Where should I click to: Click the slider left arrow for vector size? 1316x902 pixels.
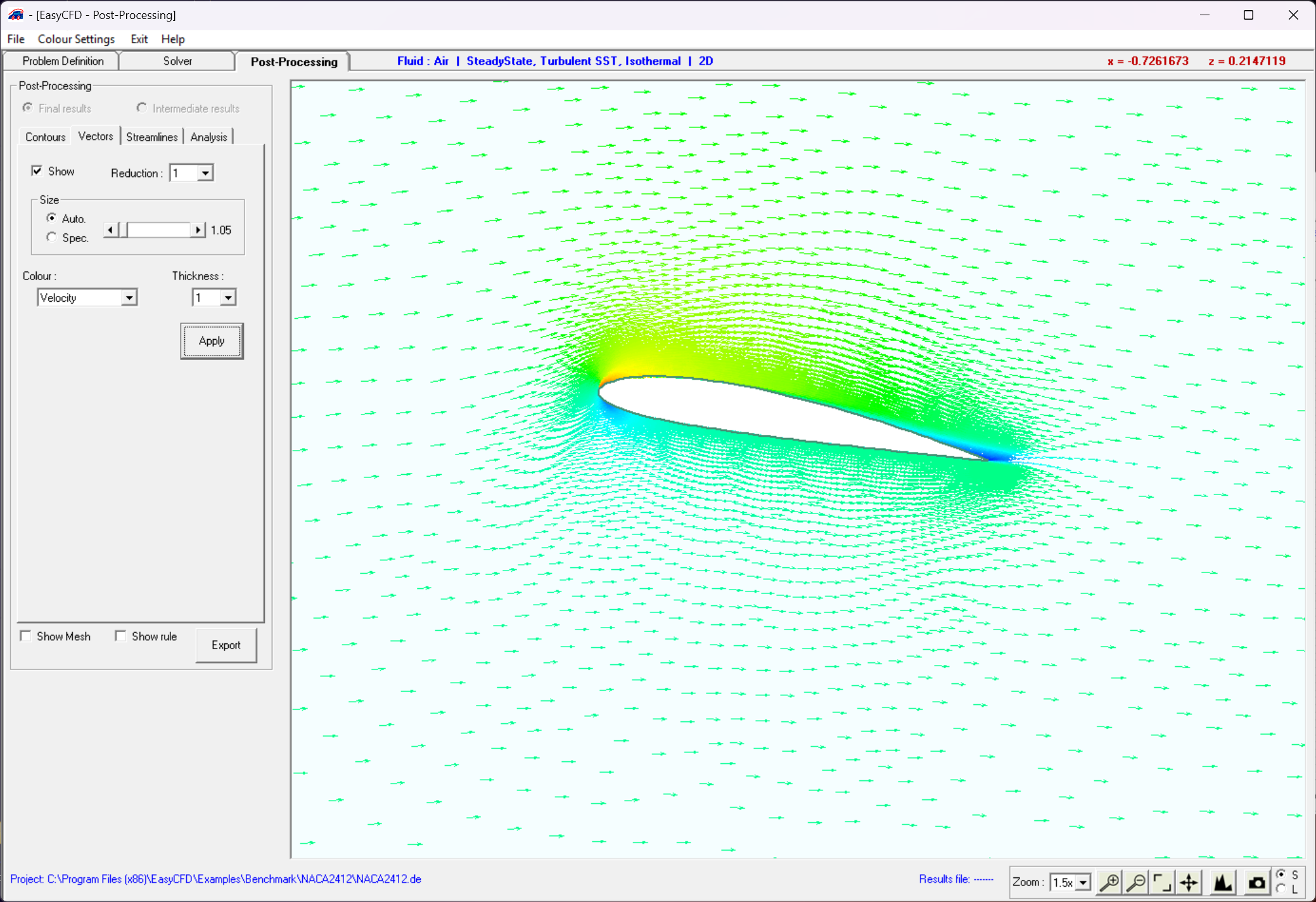click(x=111, y=229)
